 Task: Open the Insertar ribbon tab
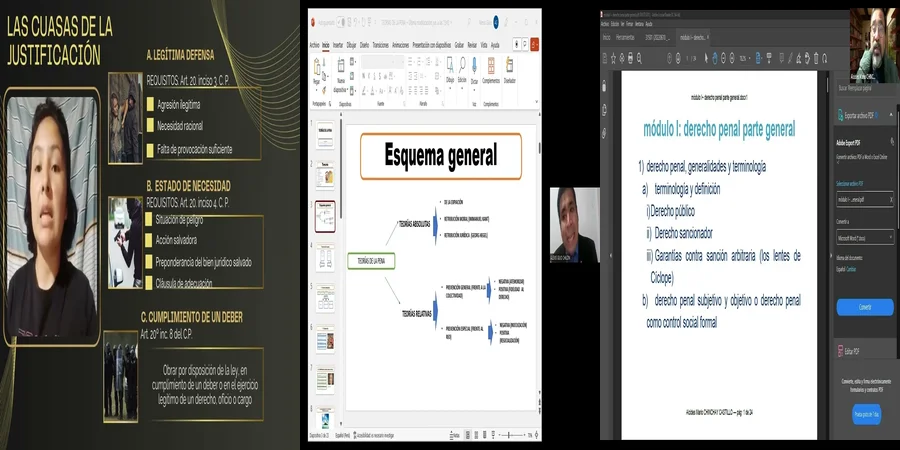(338, 45)
